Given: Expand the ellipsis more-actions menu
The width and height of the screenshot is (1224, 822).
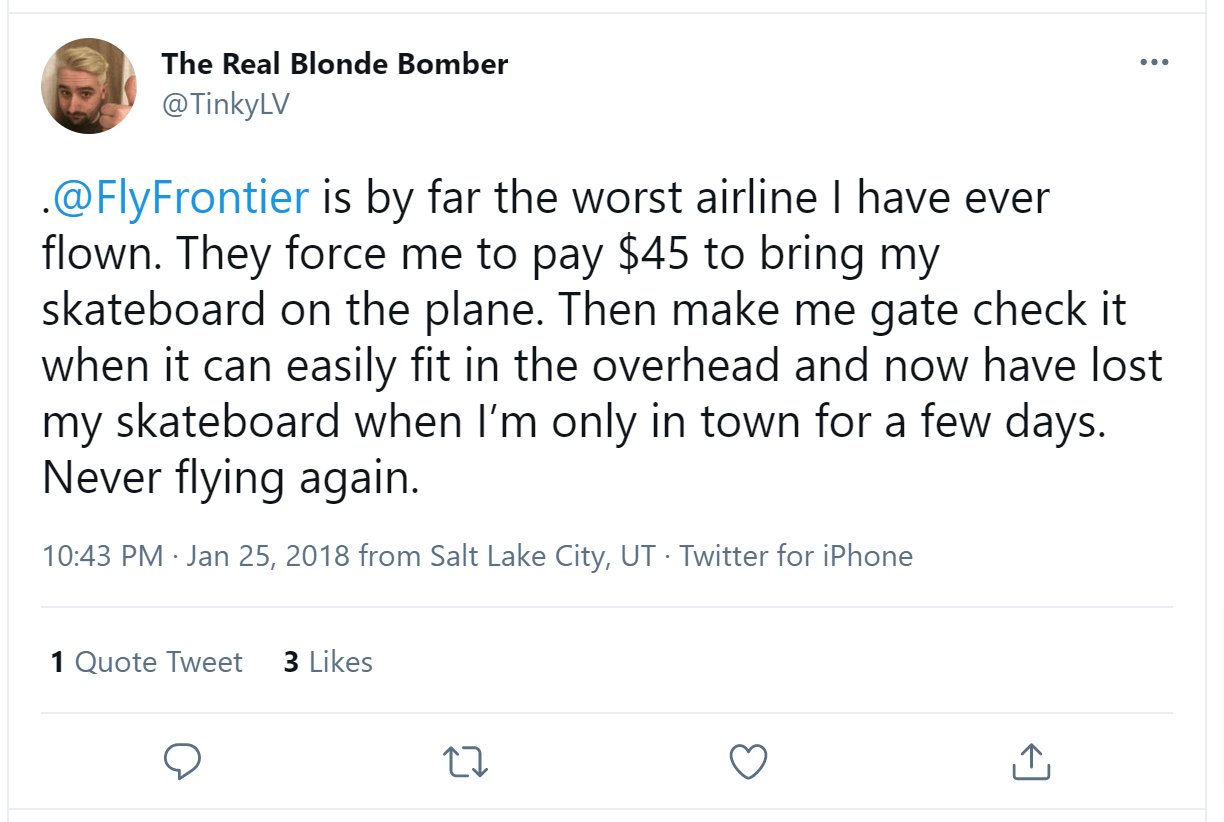Looking at the screenshot, I should [1155, 62].
